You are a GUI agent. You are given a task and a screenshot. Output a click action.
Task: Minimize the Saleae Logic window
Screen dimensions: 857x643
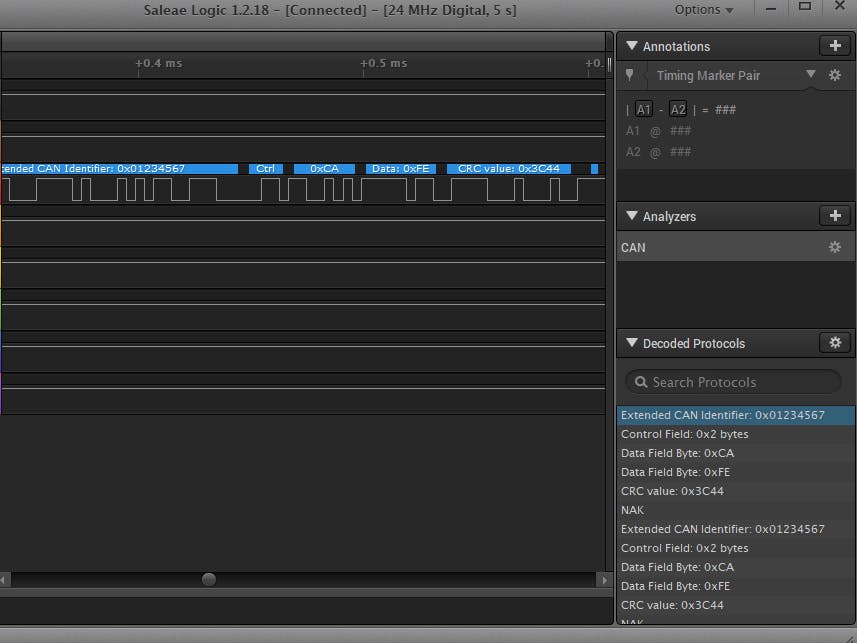pyautogui.click(x=771, y=9)
